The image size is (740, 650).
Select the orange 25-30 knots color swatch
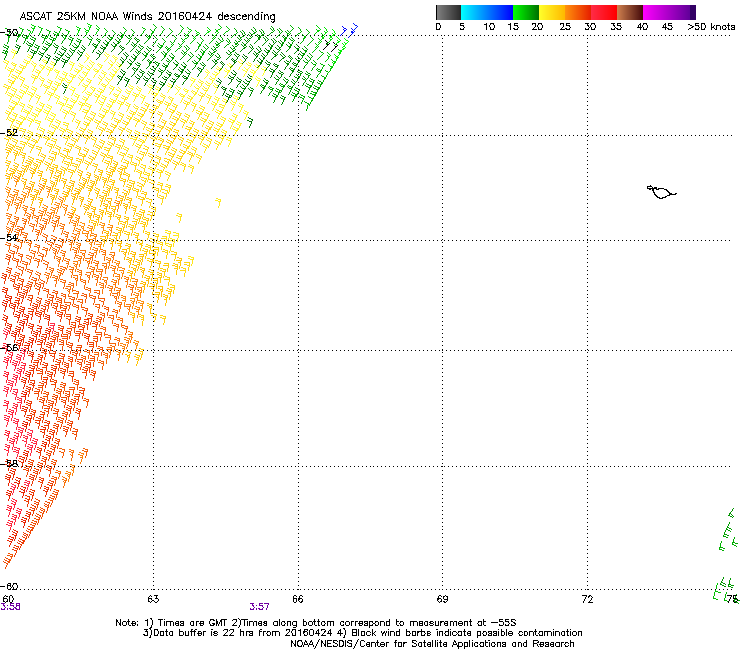click(578, 12)
